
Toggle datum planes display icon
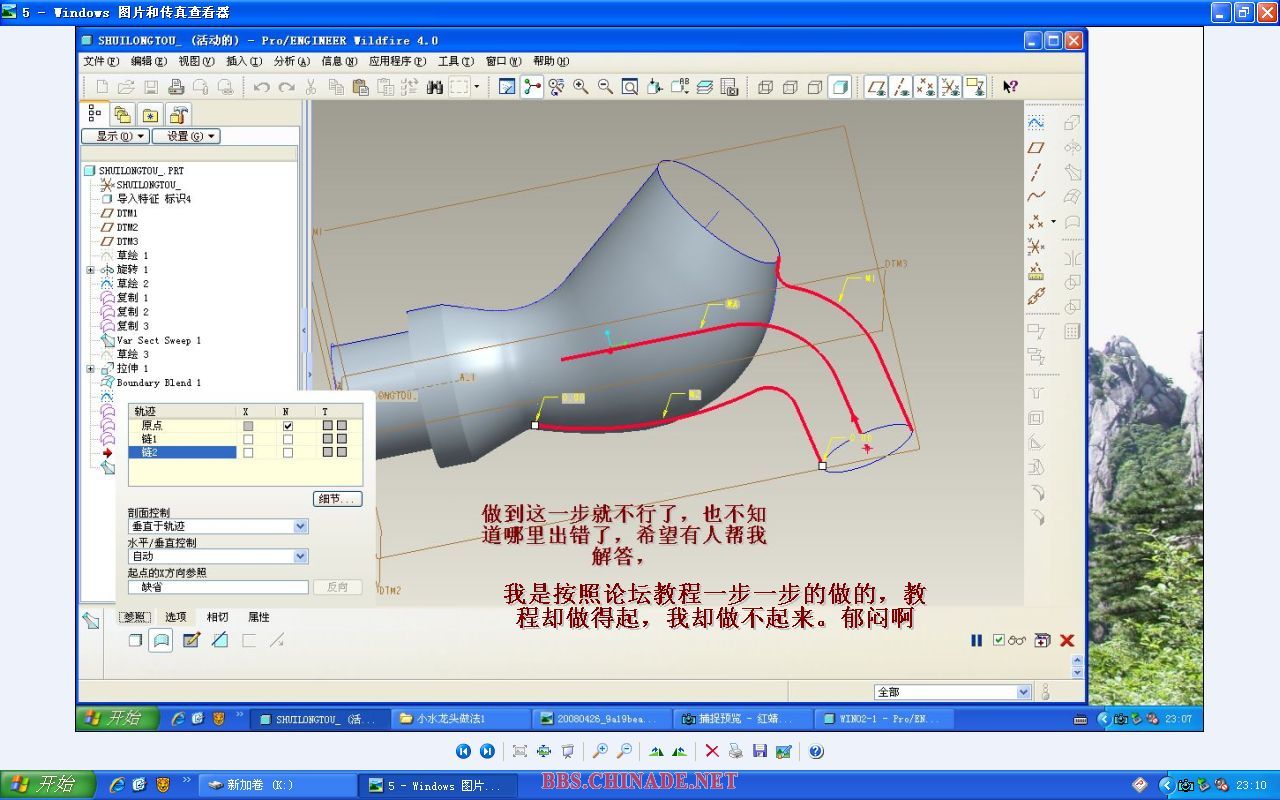[877, 87]
